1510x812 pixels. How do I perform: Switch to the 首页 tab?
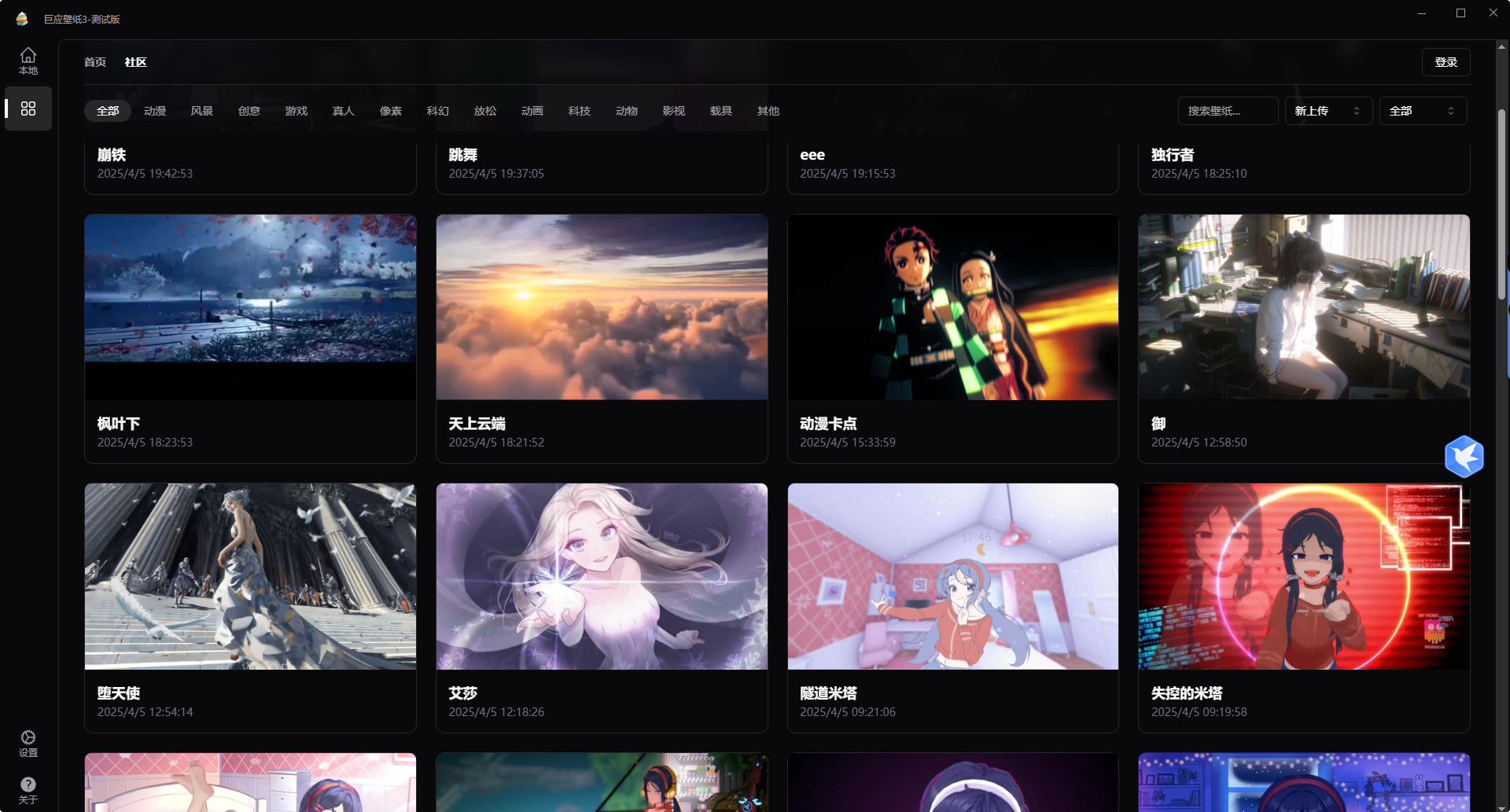(x=95, y=62)
